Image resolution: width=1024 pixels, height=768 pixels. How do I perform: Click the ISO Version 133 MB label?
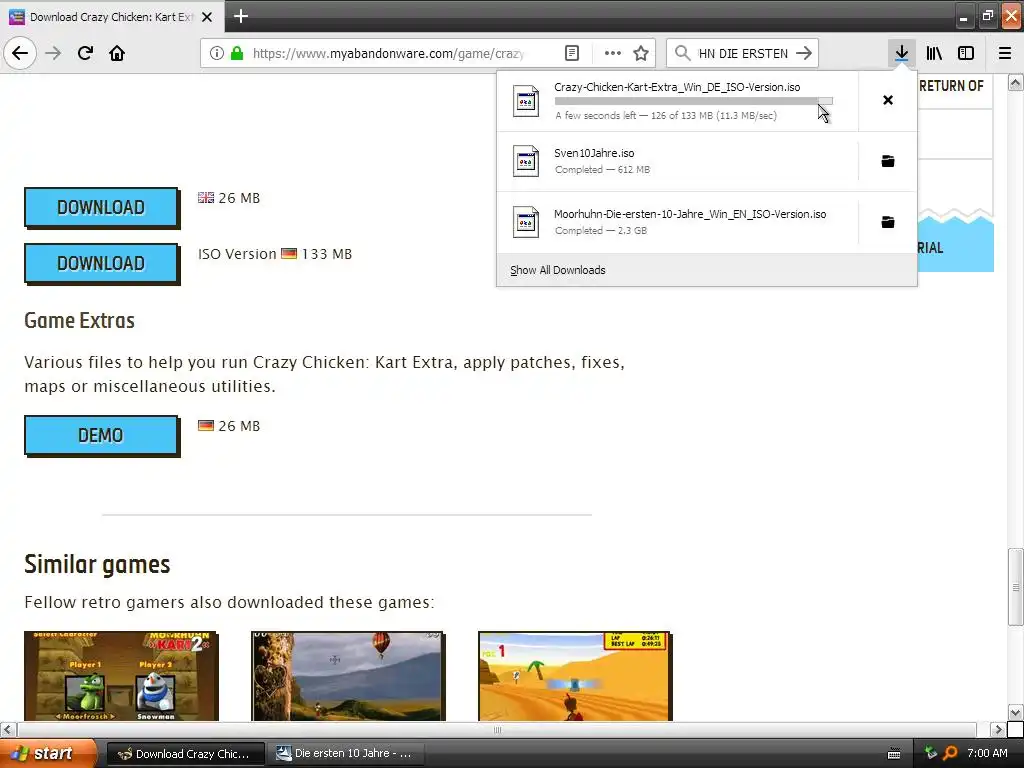pos(275,254)
